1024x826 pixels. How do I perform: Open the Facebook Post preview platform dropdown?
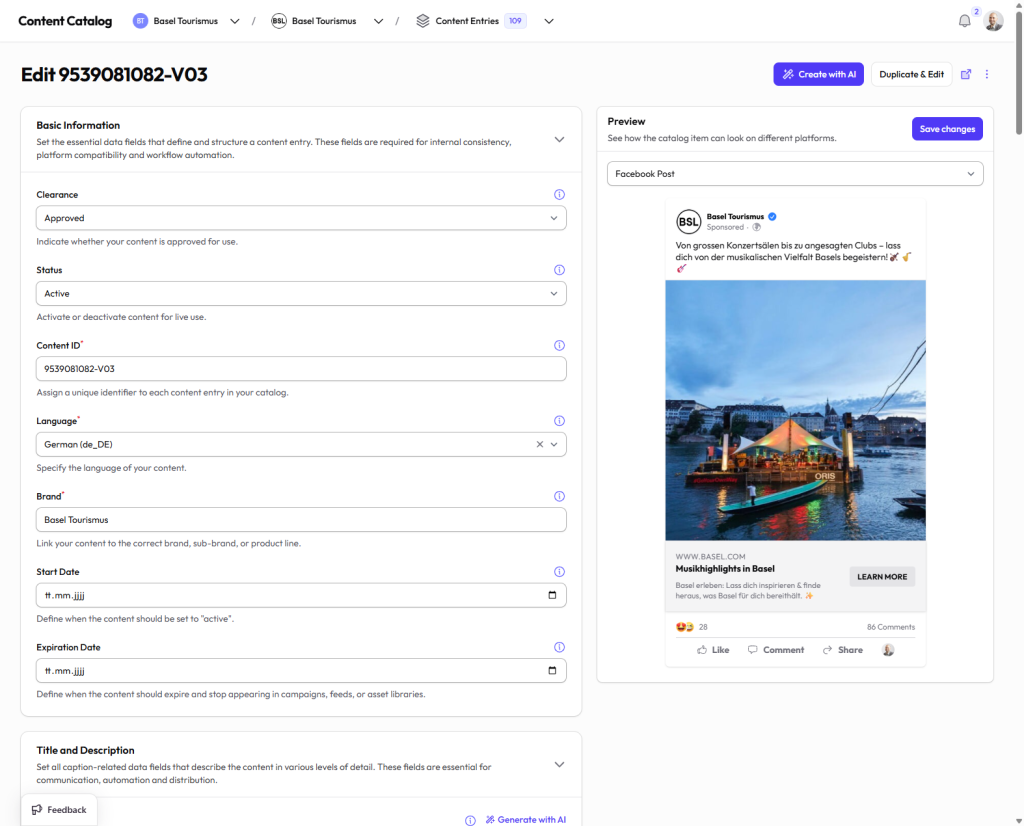[795, 174]
